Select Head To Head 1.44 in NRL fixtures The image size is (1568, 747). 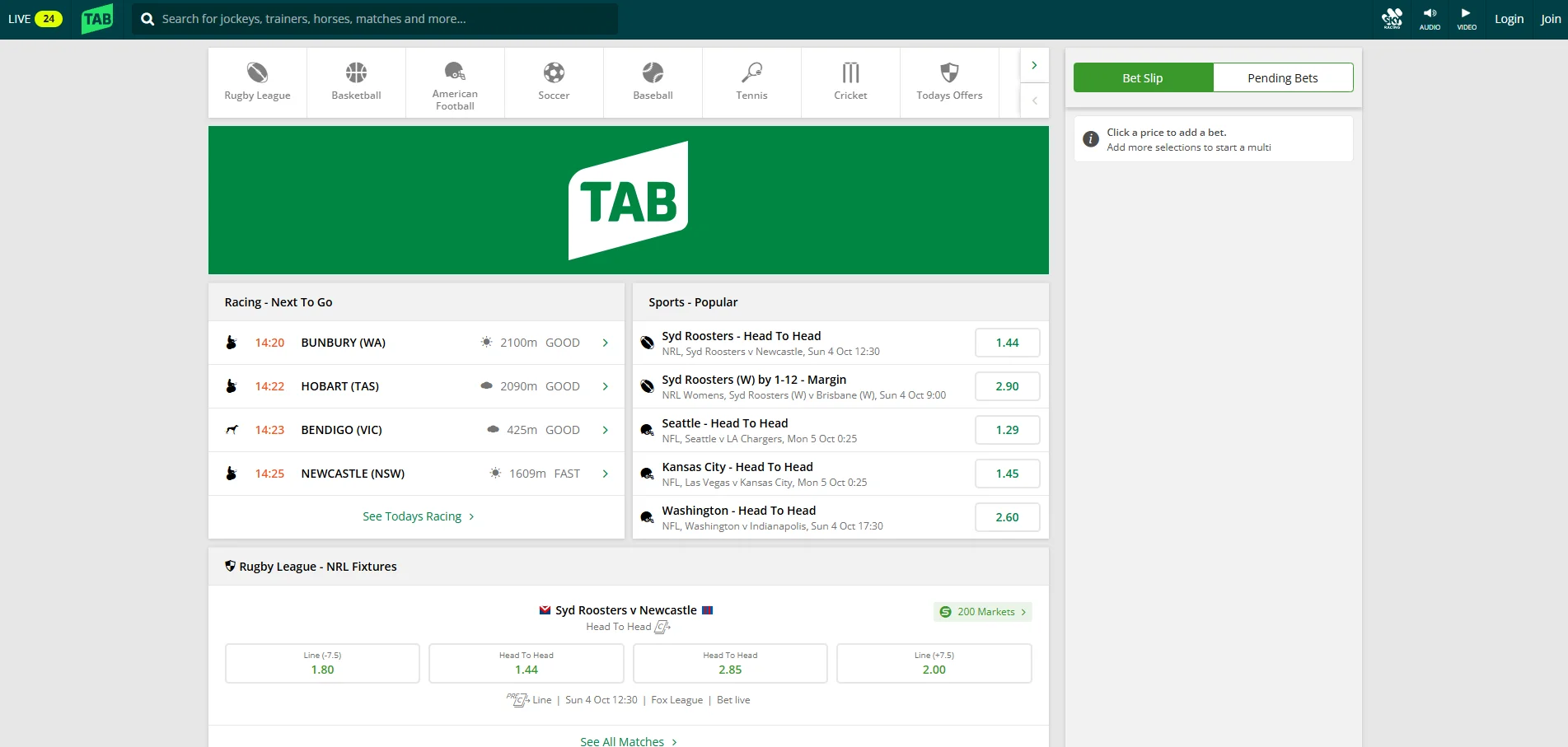(x=527, y=663)
